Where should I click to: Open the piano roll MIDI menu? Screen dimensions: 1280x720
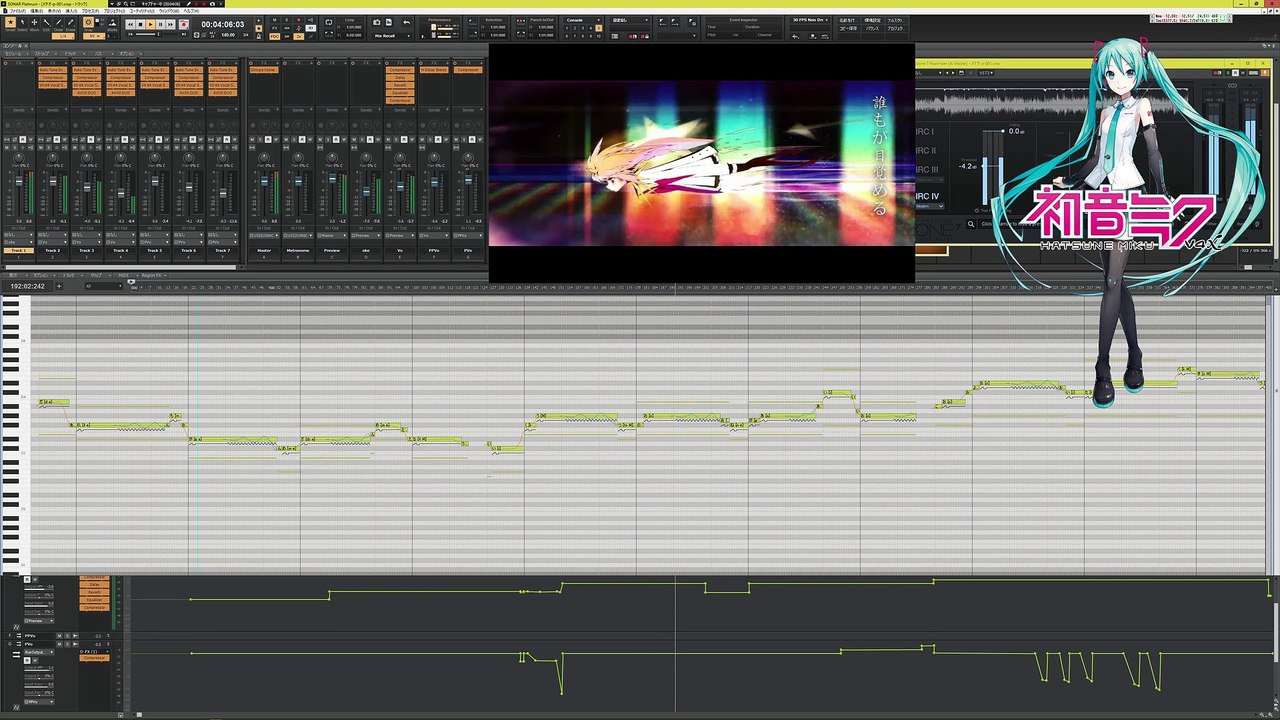124,275
